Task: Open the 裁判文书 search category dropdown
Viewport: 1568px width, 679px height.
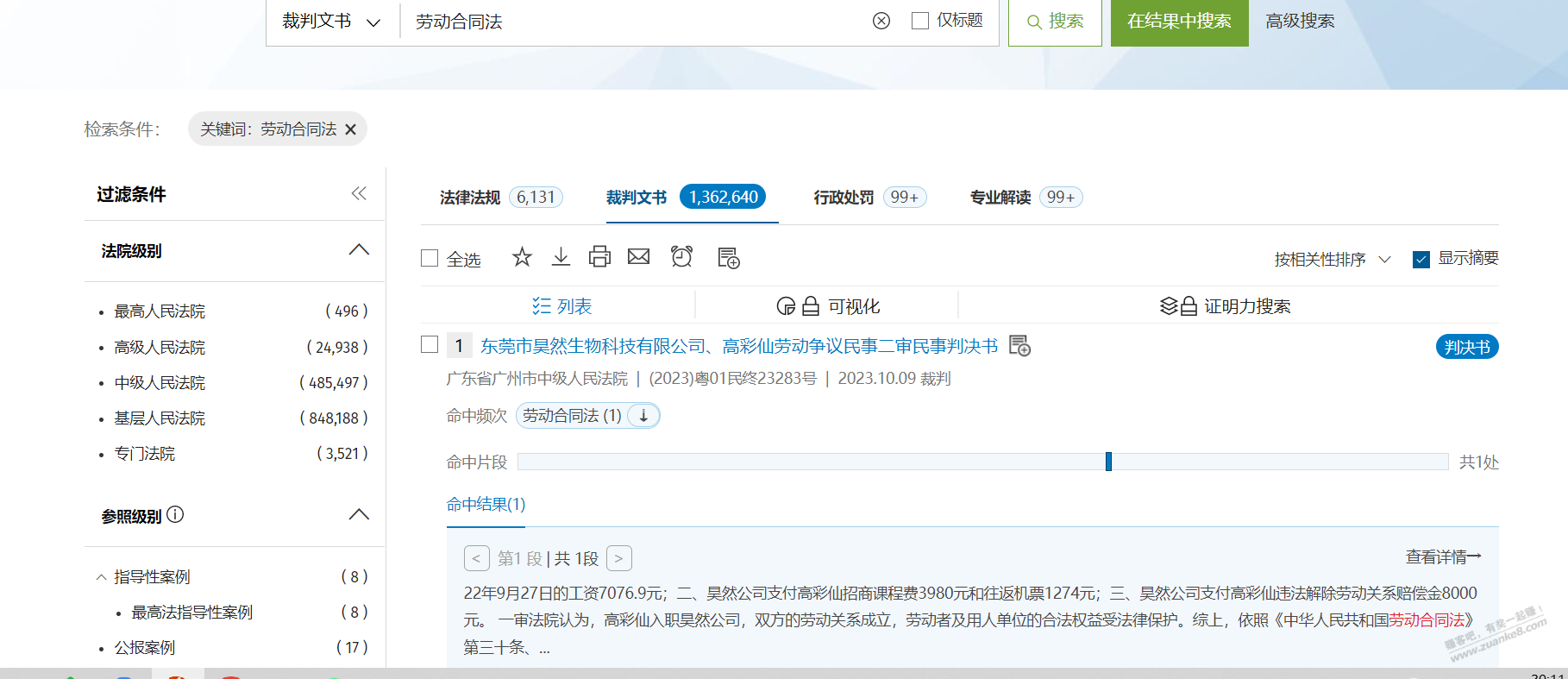Action: pos(332,22)
